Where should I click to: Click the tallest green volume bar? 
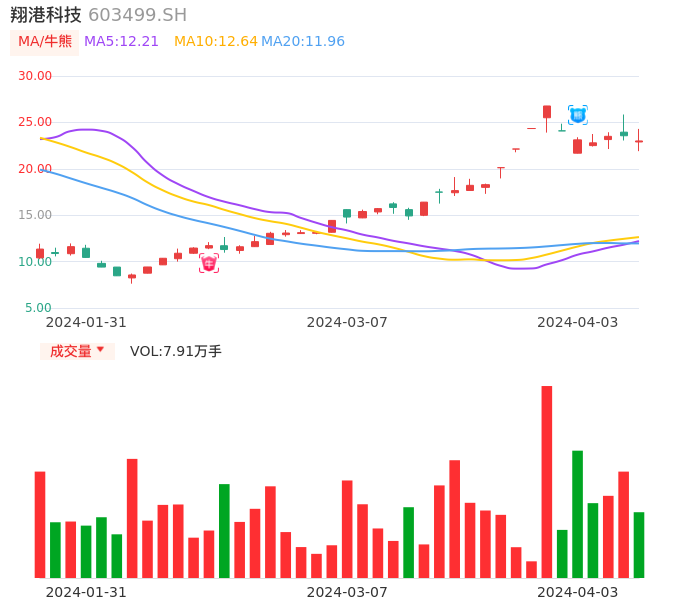pos(578,514)
